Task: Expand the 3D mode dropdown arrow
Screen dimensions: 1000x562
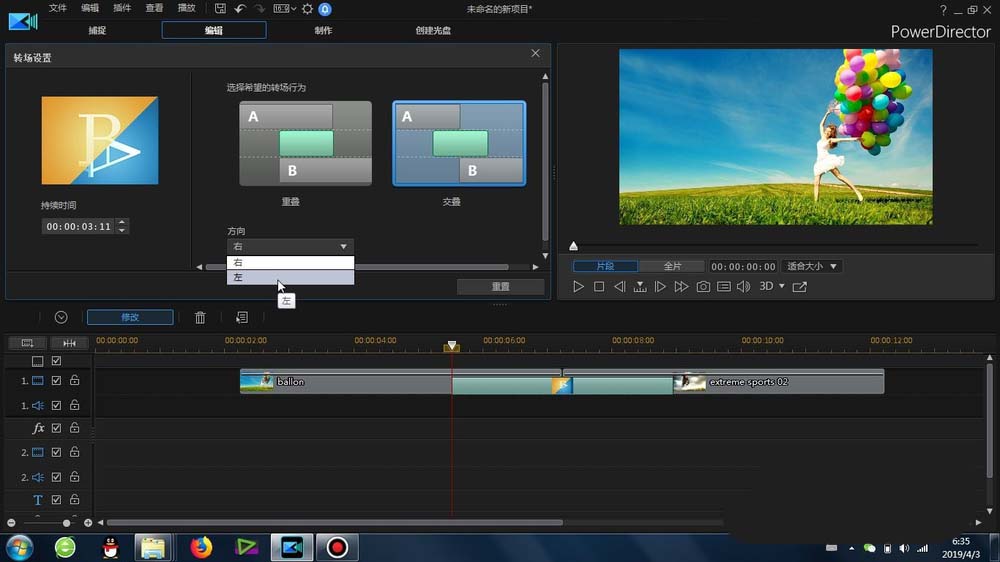Action: [781, 287]
